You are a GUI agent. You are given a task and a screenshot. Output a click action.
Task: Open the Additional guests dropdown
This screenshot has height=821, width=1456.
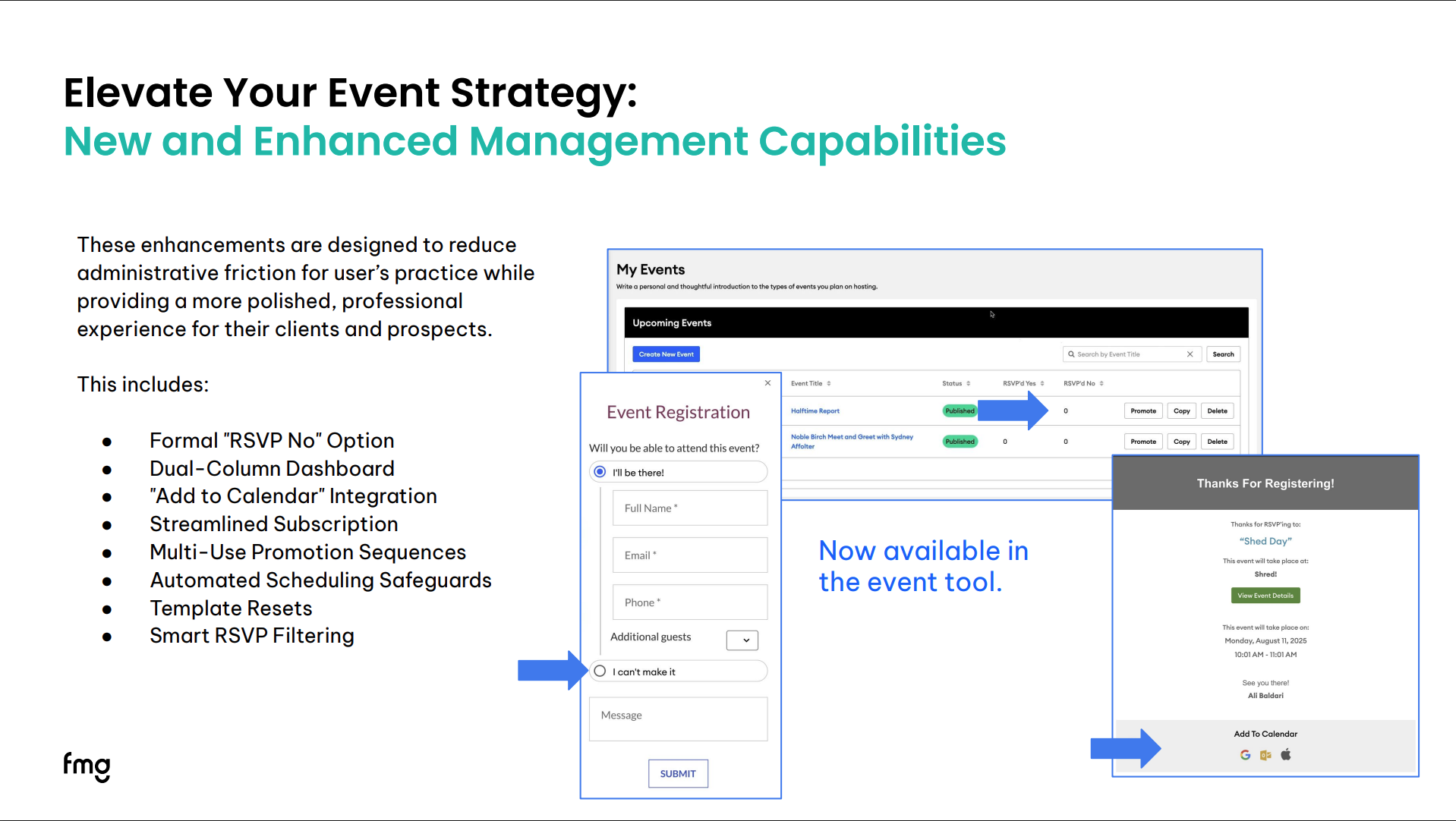coord(742,640)
